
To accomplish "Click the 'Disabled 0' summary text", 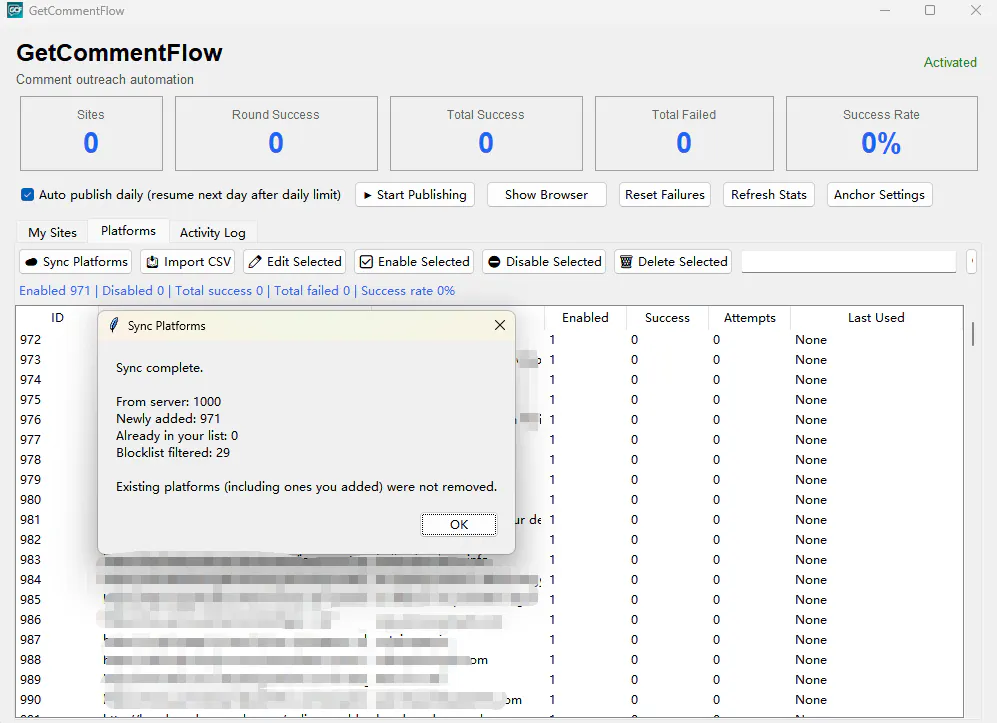I will click(133, 291).
